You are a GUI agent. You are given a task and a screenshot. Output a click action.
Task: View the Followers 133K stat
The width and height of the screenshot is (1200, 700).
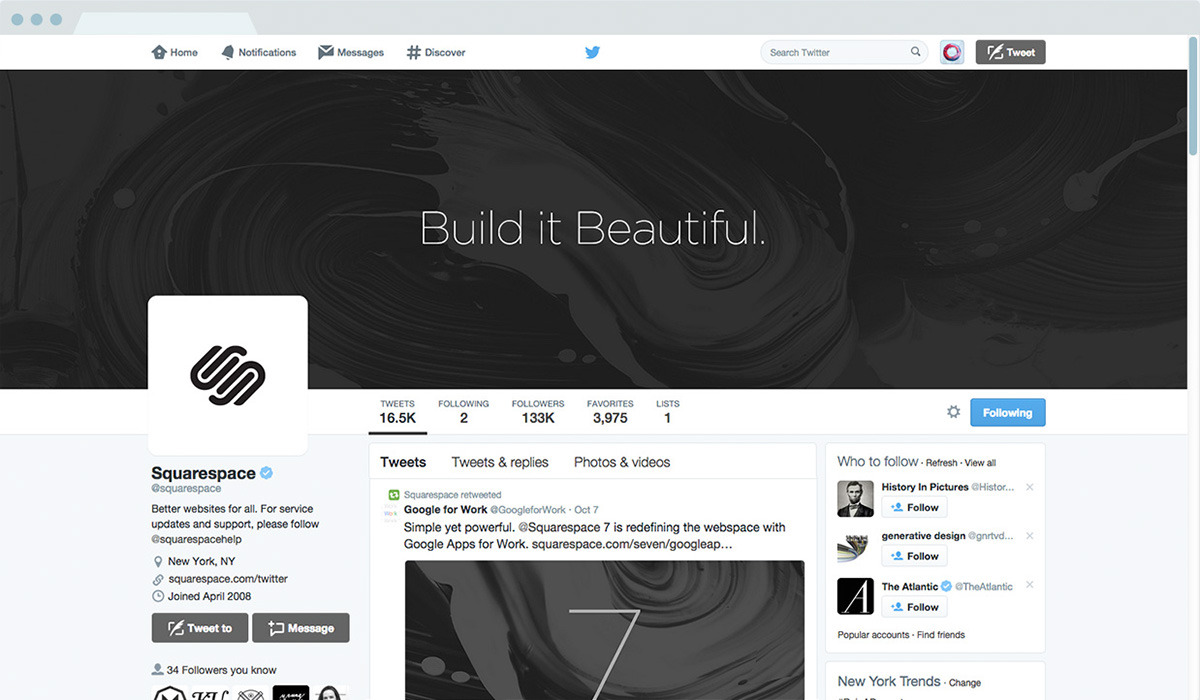pos(538,412)
